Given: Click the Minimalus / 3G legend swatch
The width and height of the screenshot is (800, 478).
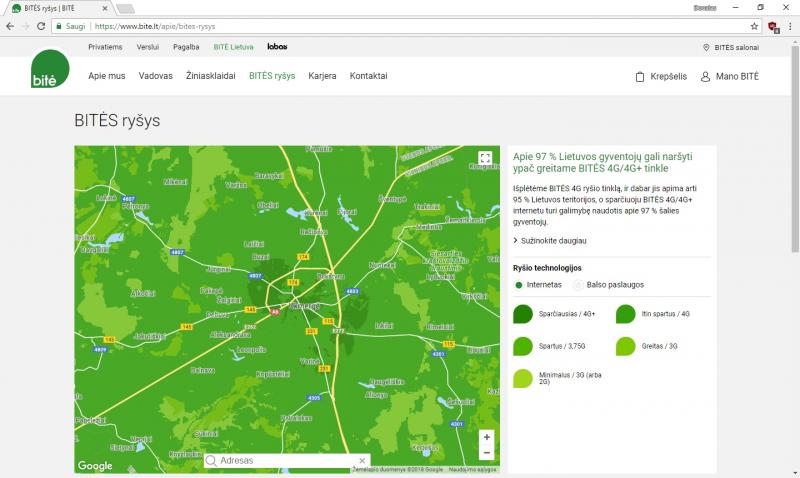Looking at the screenshot, I should coord(523,378).
